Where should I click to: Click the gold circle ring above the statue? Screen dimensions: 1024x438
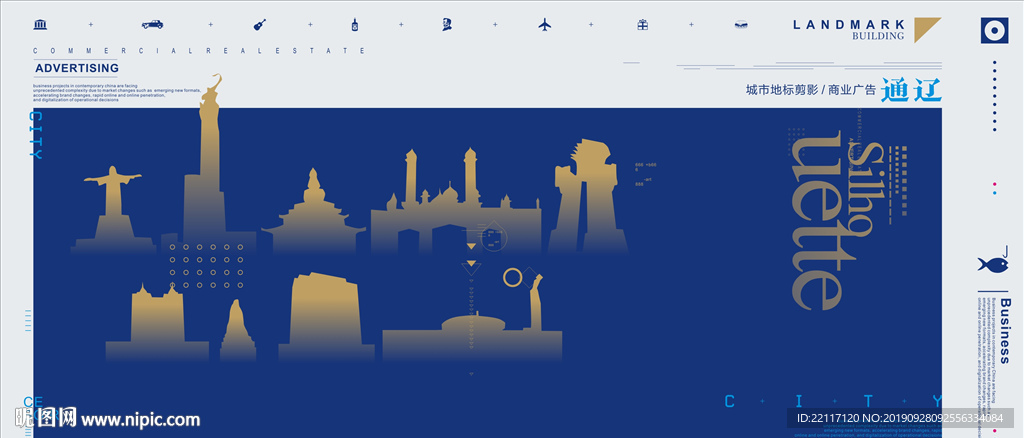pos(513,277)
